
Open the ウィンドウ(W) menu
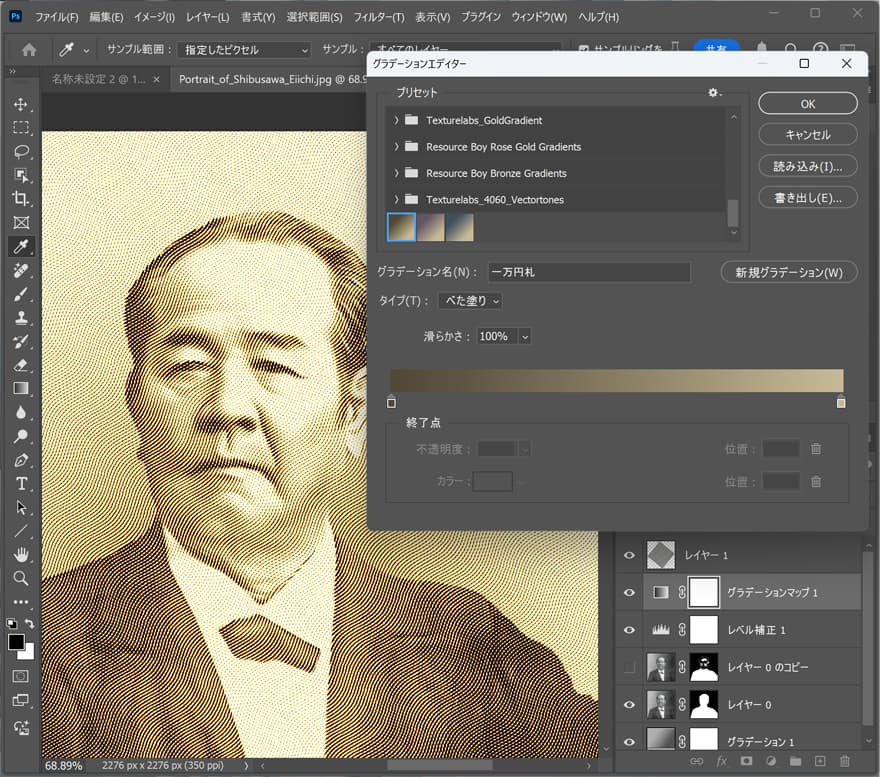539,17
